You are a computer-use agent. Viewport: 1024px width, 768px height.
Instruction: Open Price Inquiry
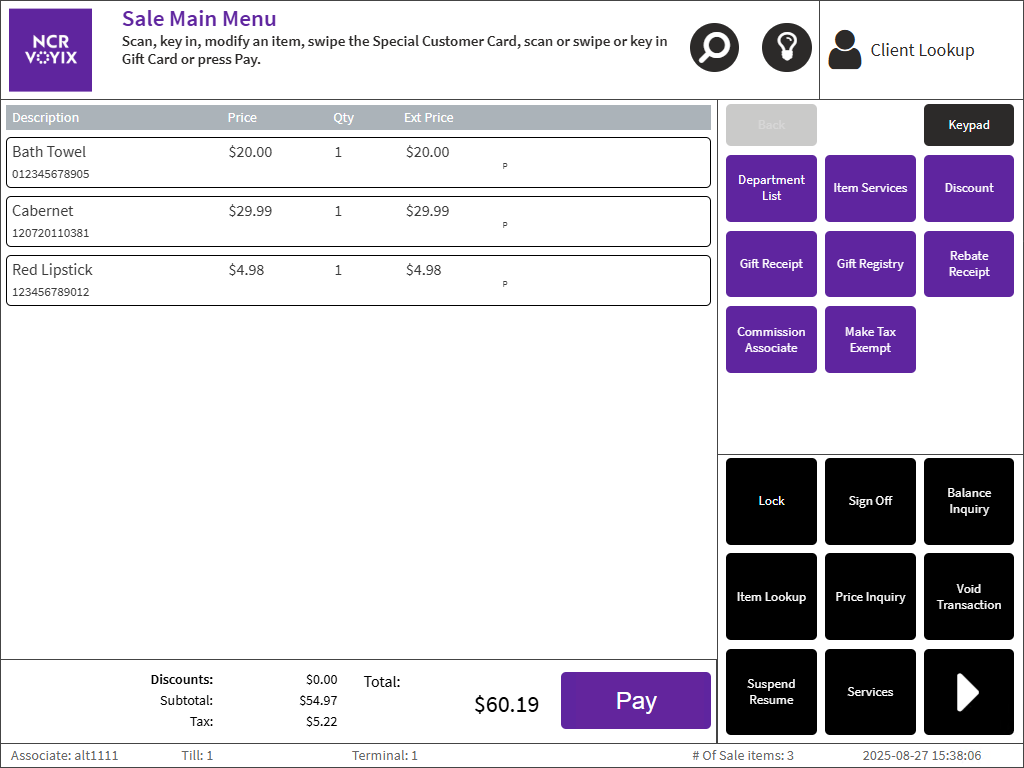pyautogui.click(x=870, y=597)
